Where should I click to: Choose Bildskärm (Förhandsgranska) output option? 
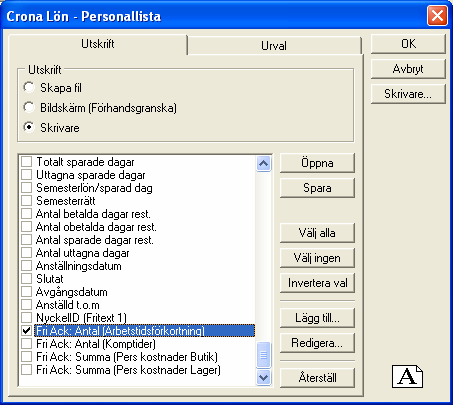pos(29,107)
